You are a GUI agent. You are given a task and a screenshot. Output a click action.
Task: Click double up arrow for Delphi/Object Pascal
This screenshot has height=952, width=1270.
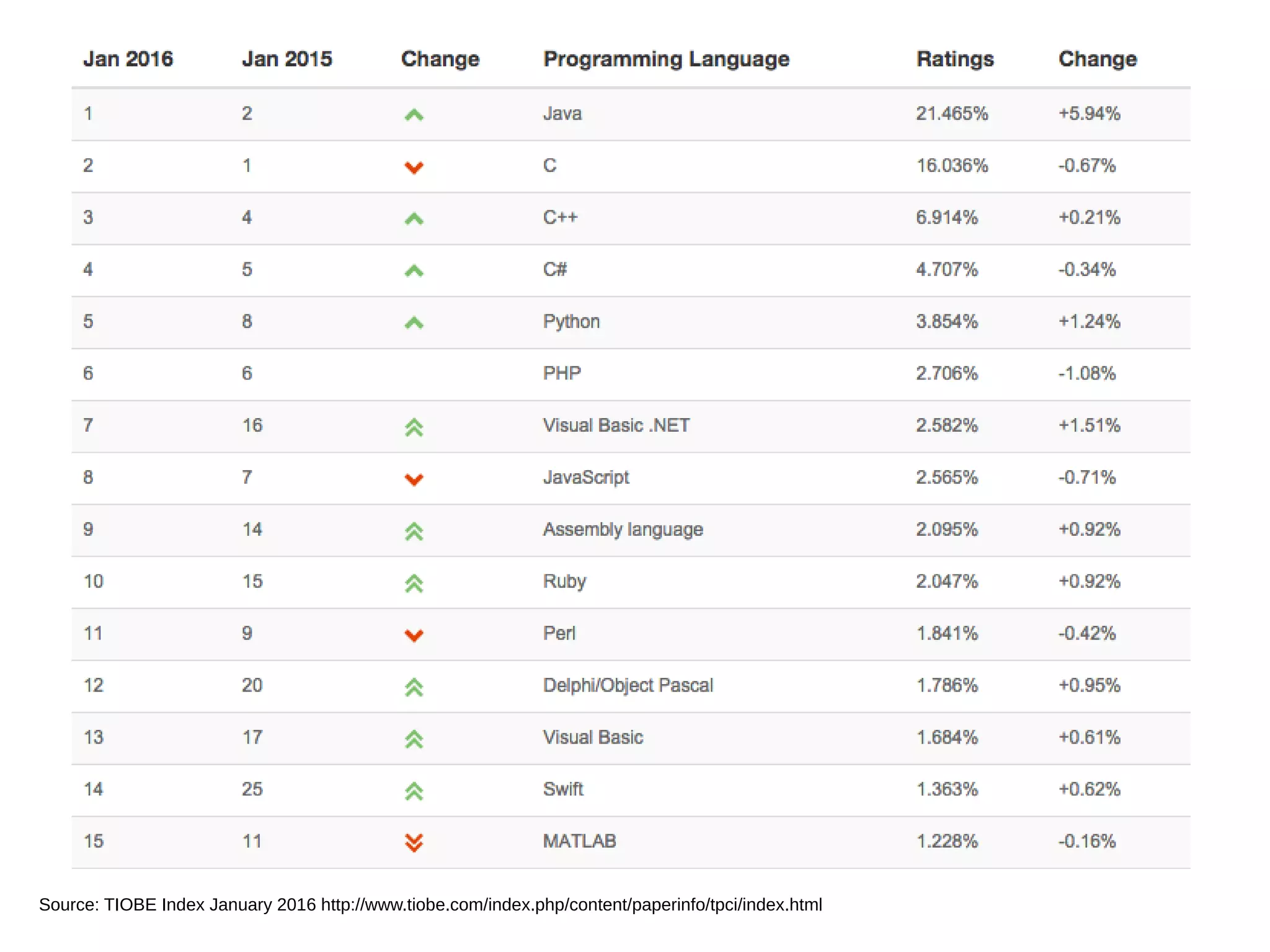tap(414, 687)
